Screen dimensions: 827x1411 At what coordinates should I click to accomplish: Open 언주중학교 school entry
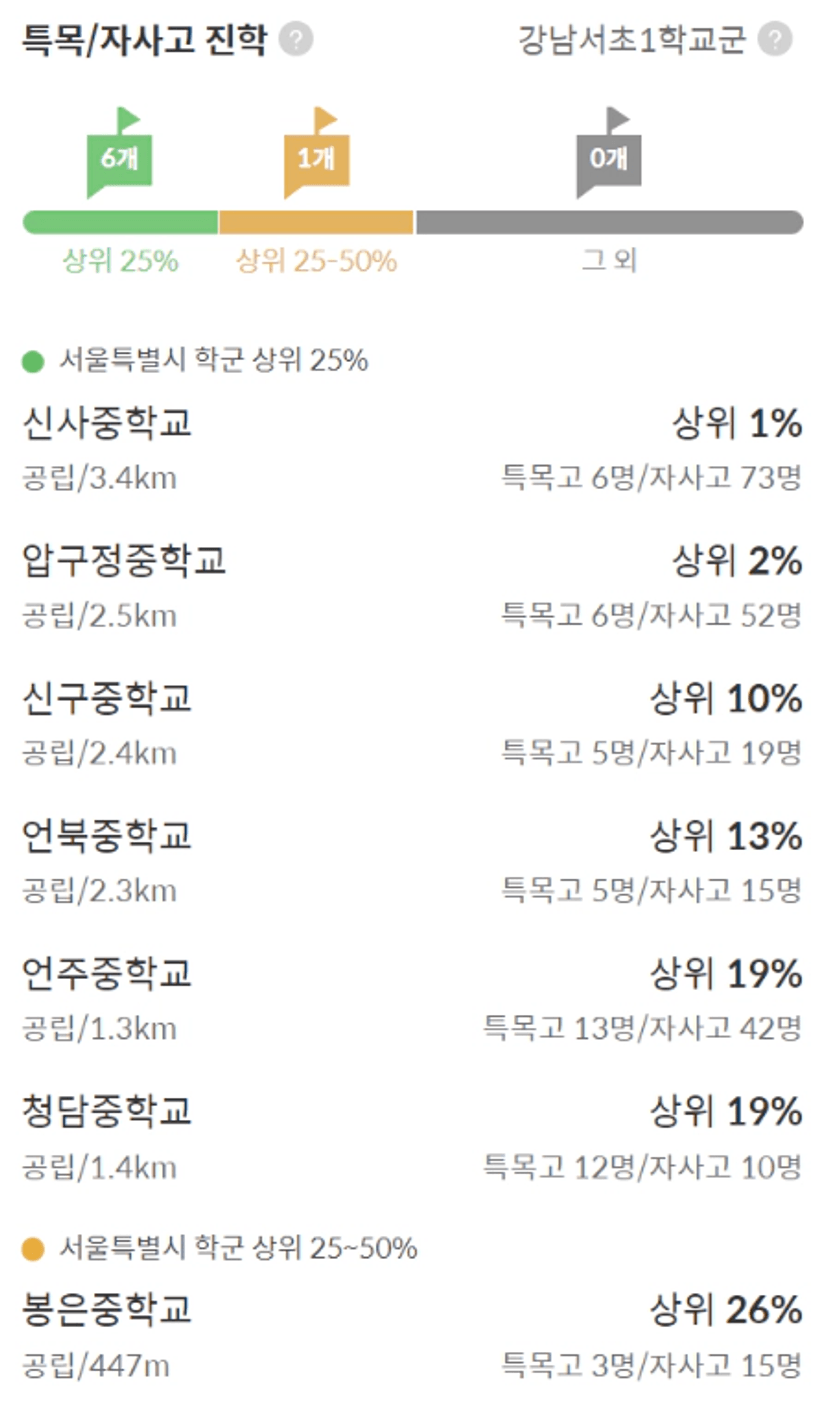coord(107,973)
